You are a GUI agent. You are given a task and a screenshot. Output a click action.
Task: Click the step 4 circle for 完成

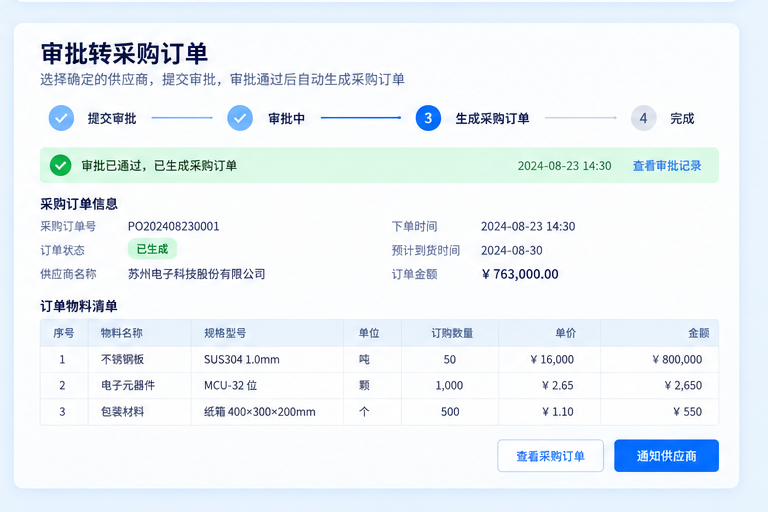643,118
